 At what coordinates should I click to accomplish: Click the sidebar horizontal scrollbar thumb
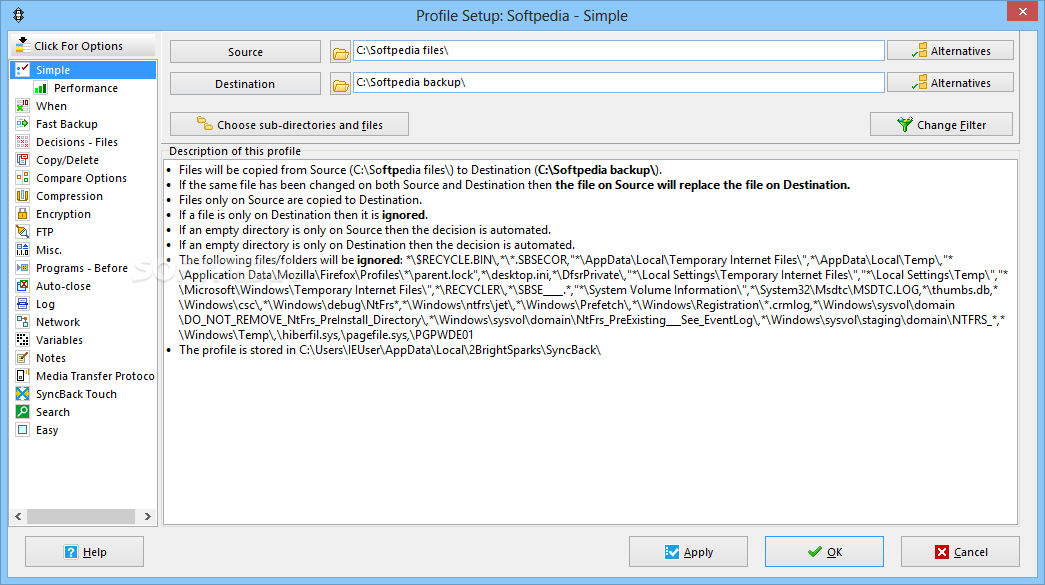tap(81, 516)
